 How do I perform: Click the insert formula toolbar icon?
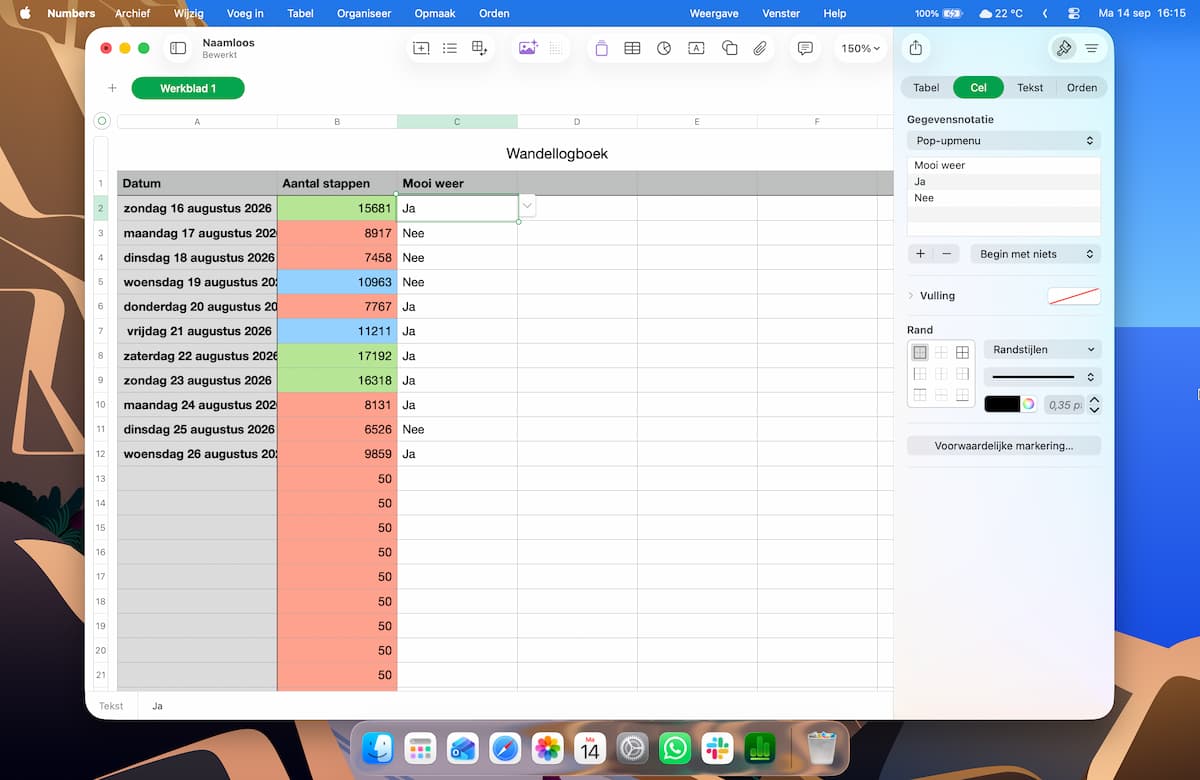(421, 48)
